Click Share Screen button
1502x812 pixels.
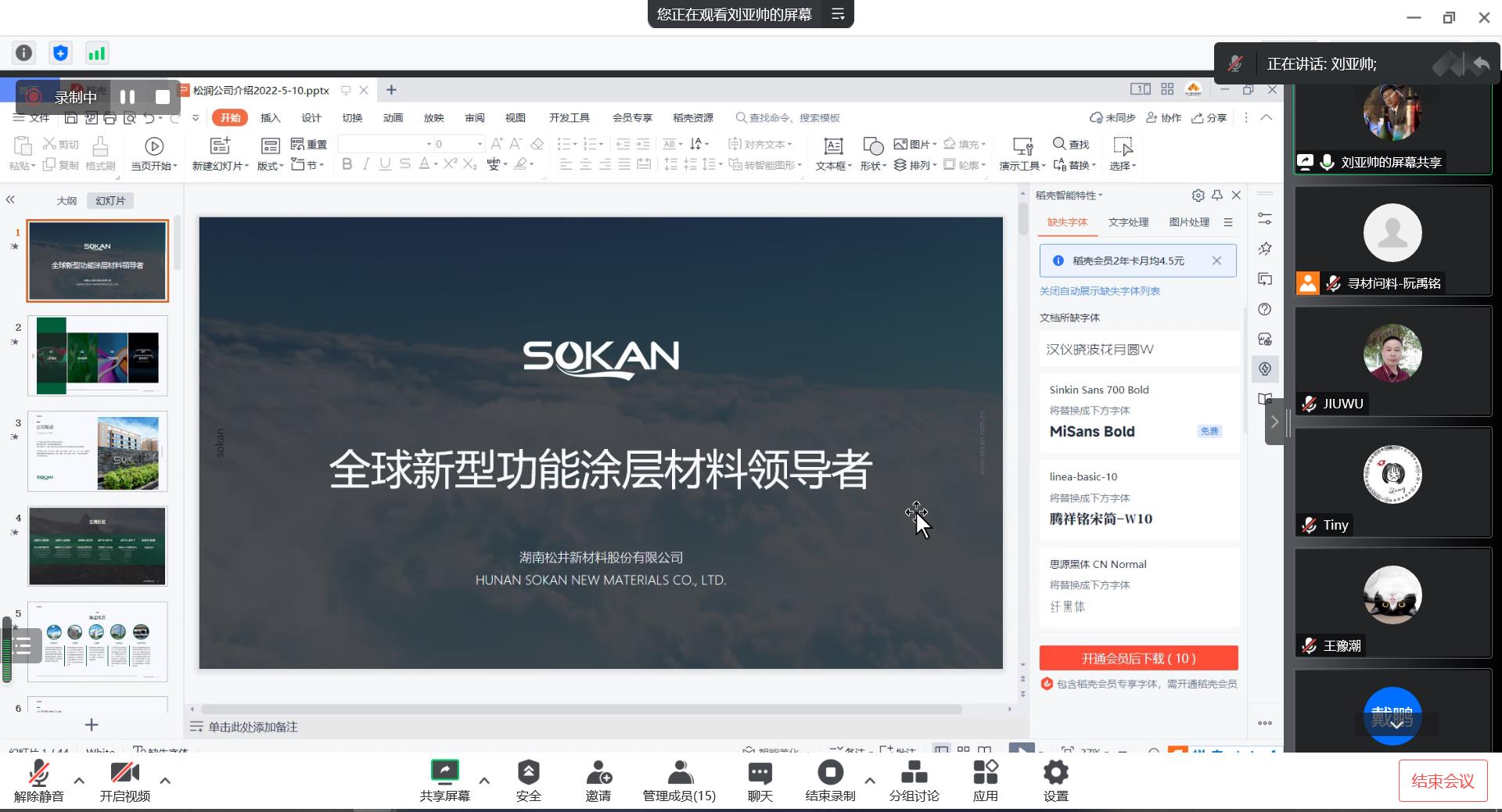click(x=444, y=781)
